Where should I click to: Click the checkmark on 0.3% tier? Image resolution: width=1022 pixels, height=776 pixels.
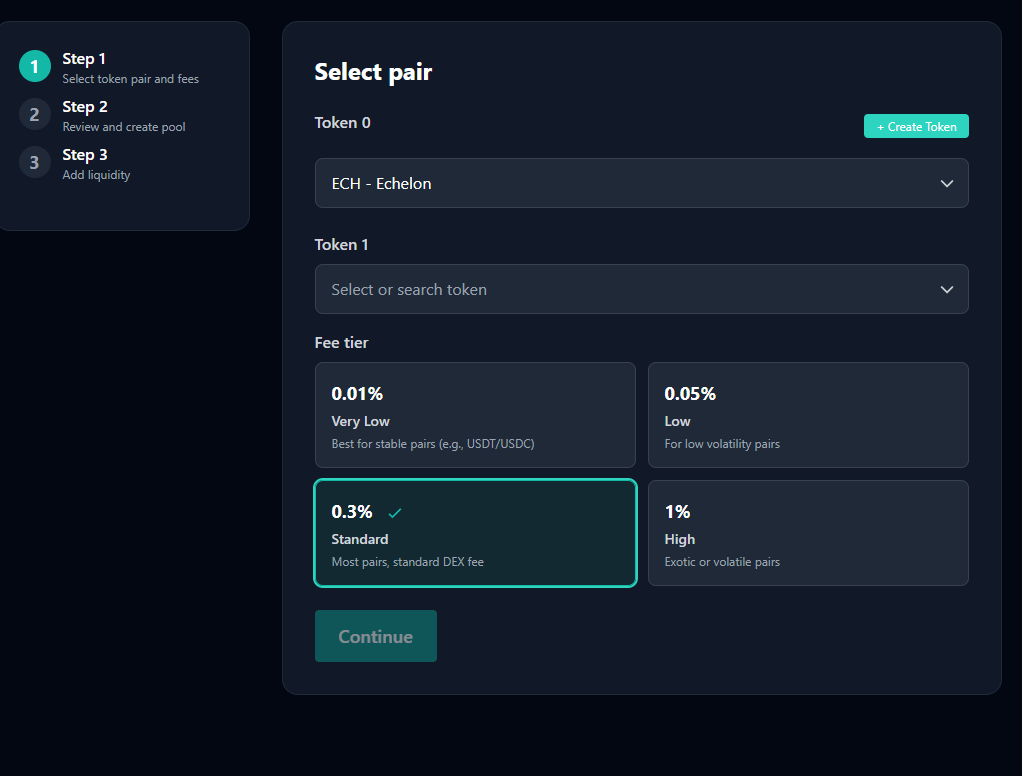[395, 513]
